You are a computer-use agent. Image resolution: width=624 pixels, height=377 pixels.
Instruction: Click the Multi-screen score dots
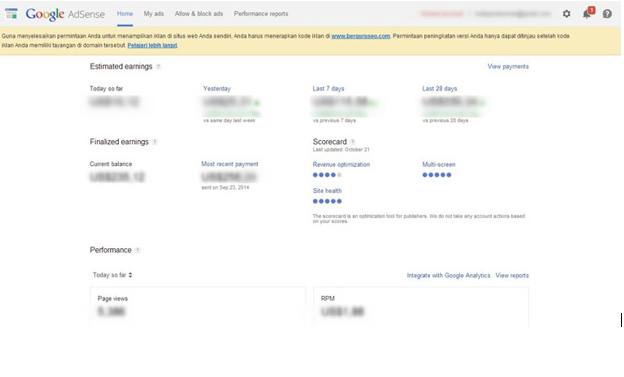click(x=437, y=175)
